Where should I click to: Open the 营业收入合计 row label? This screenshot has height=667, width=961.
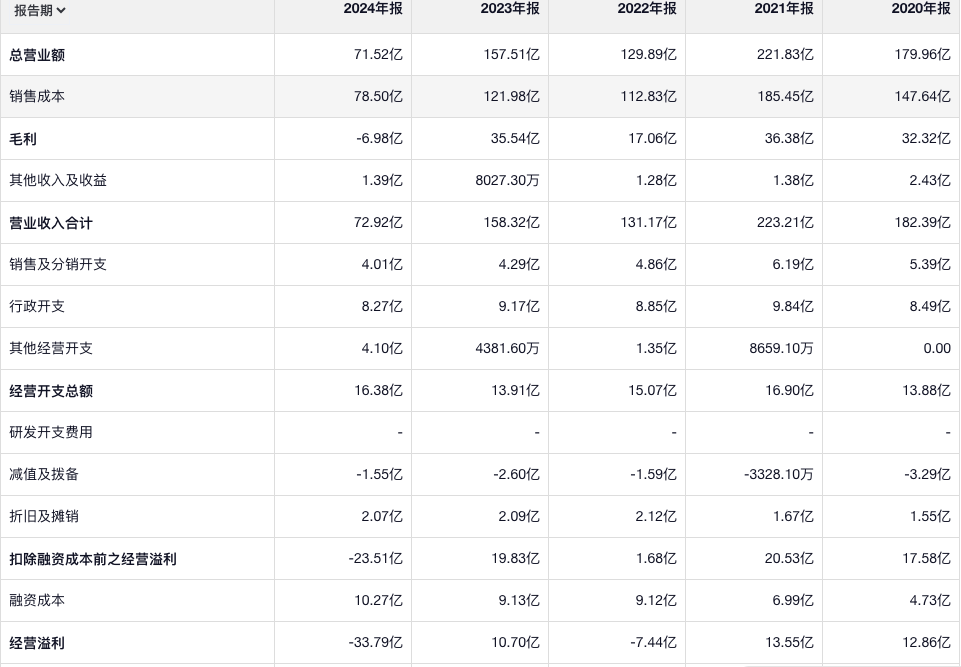[x=51, y=223]
